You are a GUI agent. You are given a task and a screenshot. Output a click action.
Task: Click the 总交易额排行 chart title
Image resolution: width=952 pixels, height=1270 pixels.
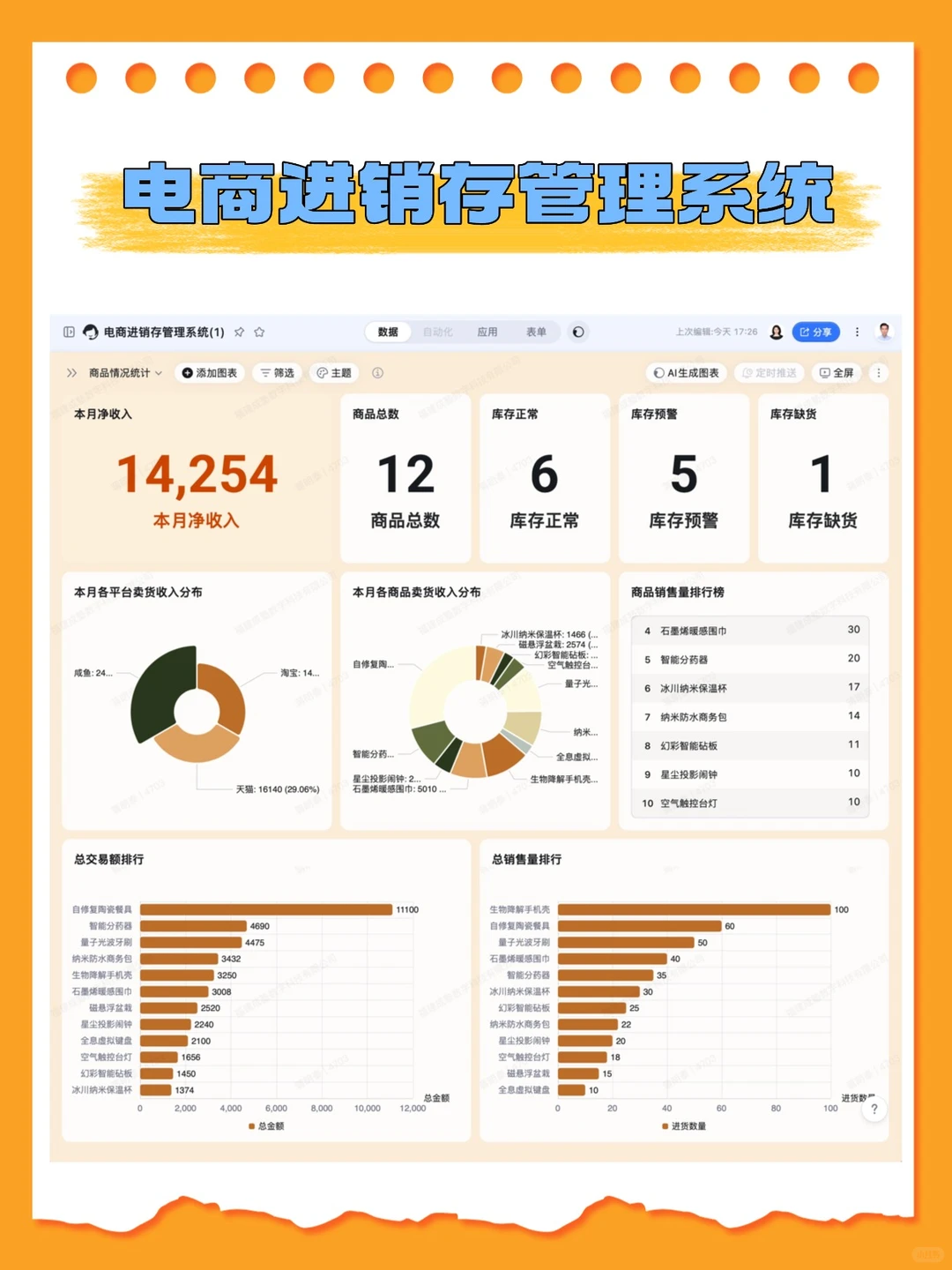click(x=108, y=859)
